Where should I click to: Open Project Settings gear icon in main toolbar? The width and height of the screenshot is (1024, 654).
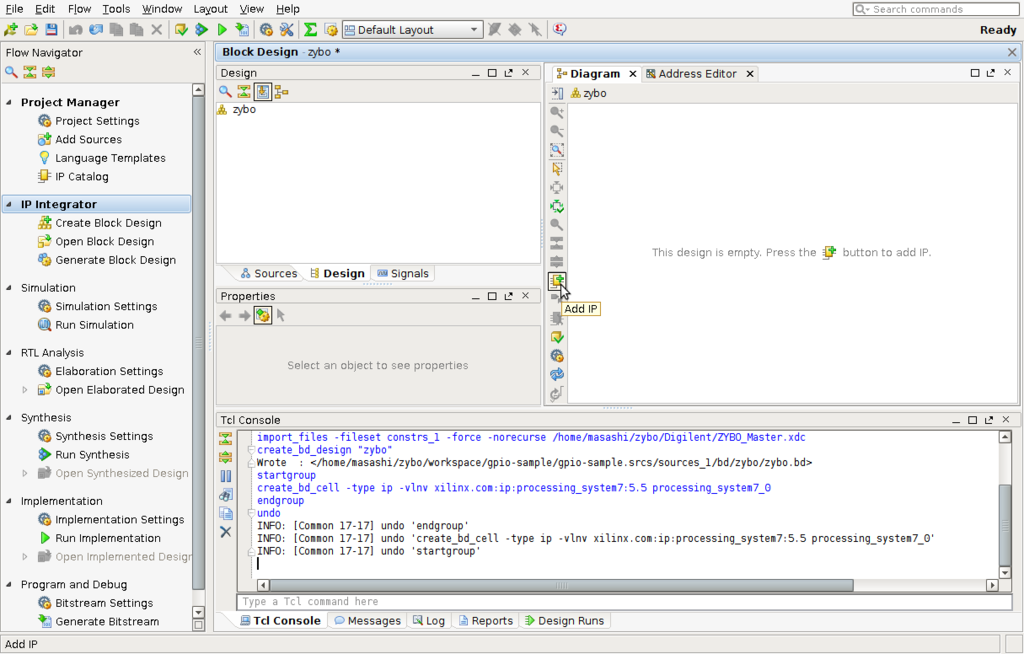pos(266,29)
